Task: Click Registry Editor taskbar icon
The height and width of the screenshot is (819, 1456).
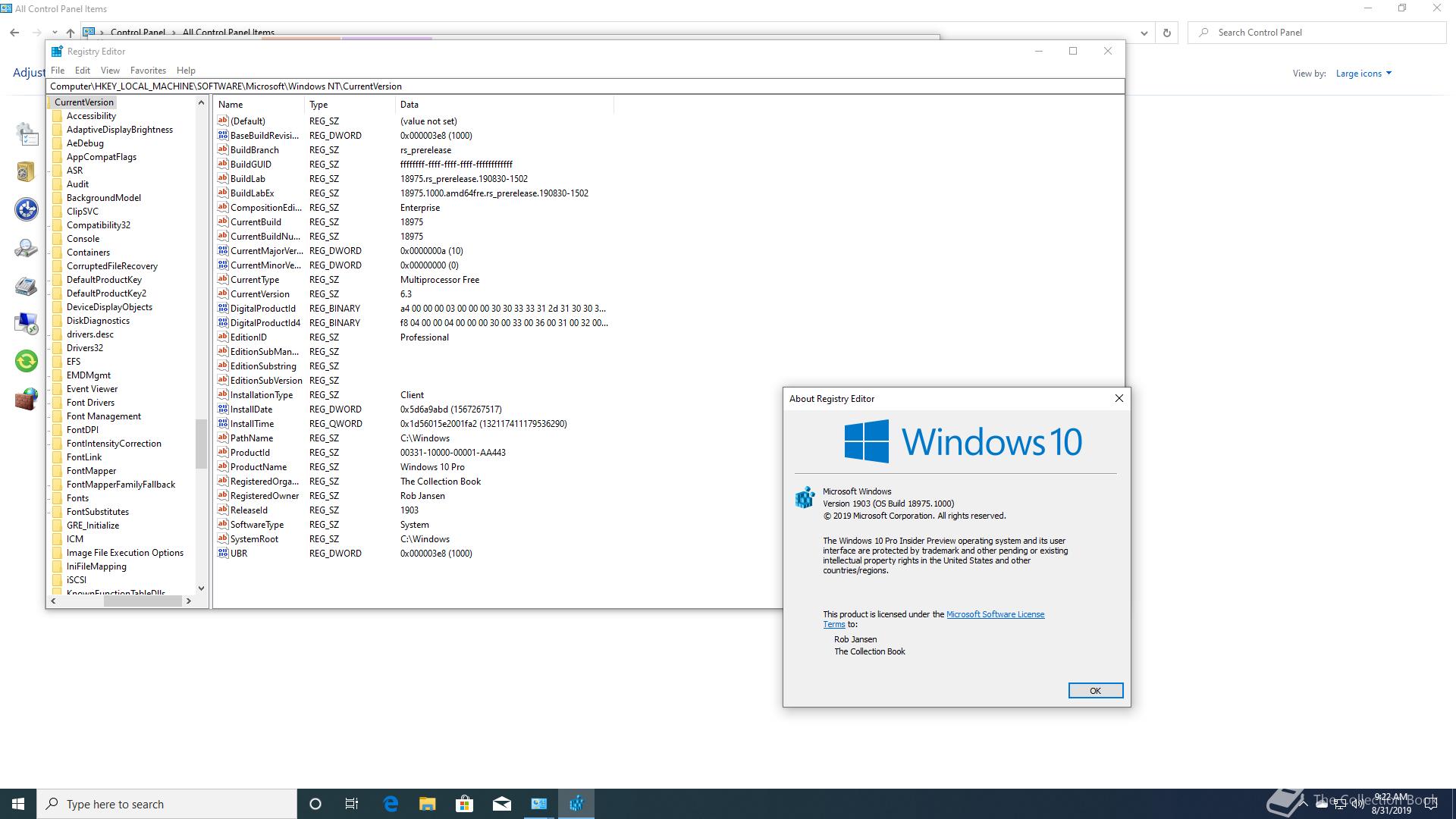Action: pos(576,804)
